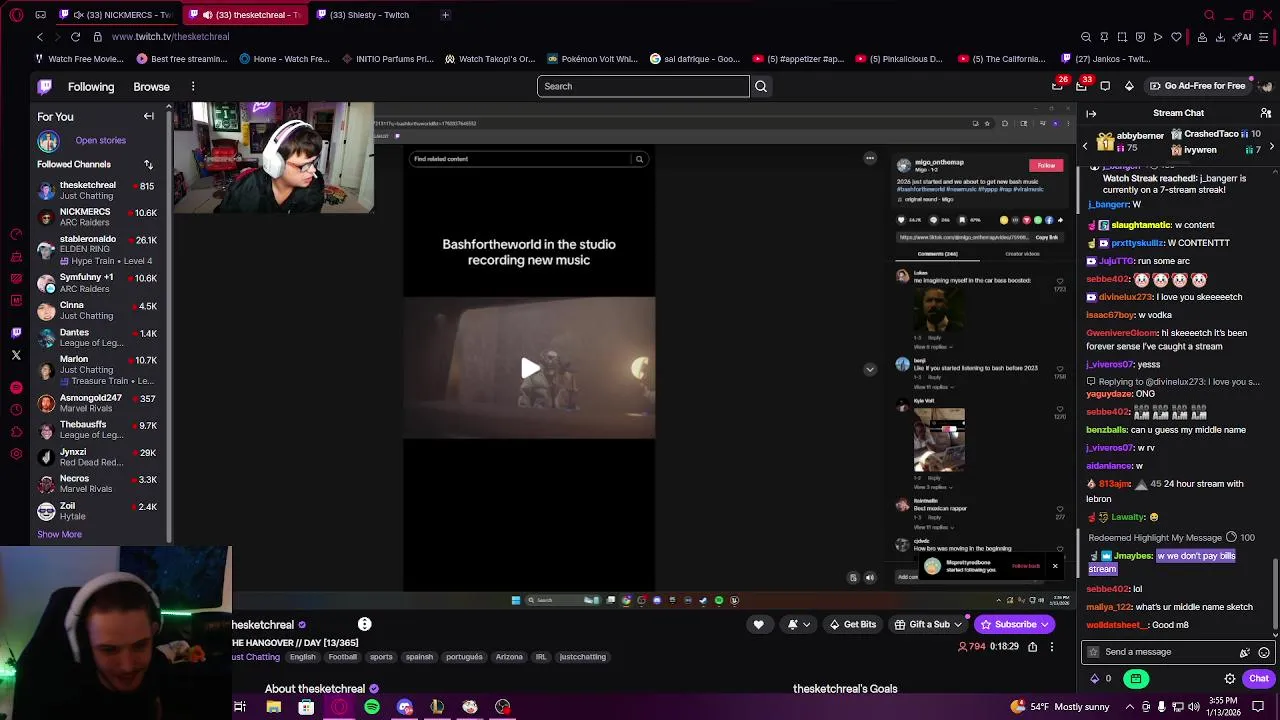
Task: Click Get Bits button
Action: [x=852, y=625]
